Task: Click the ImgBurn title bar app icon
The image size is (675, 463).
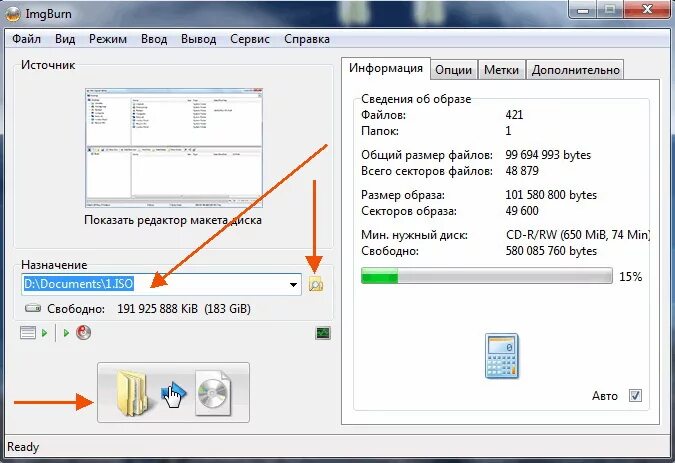Action: tap(12, 14)
